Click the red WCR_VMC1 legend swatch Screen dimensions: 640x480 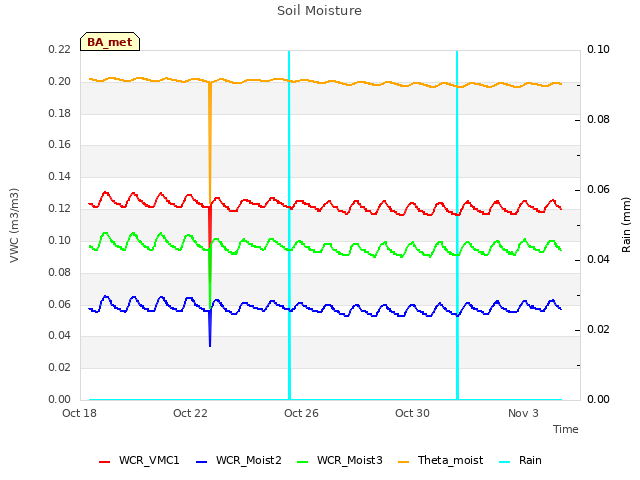(x=104, y=462)
